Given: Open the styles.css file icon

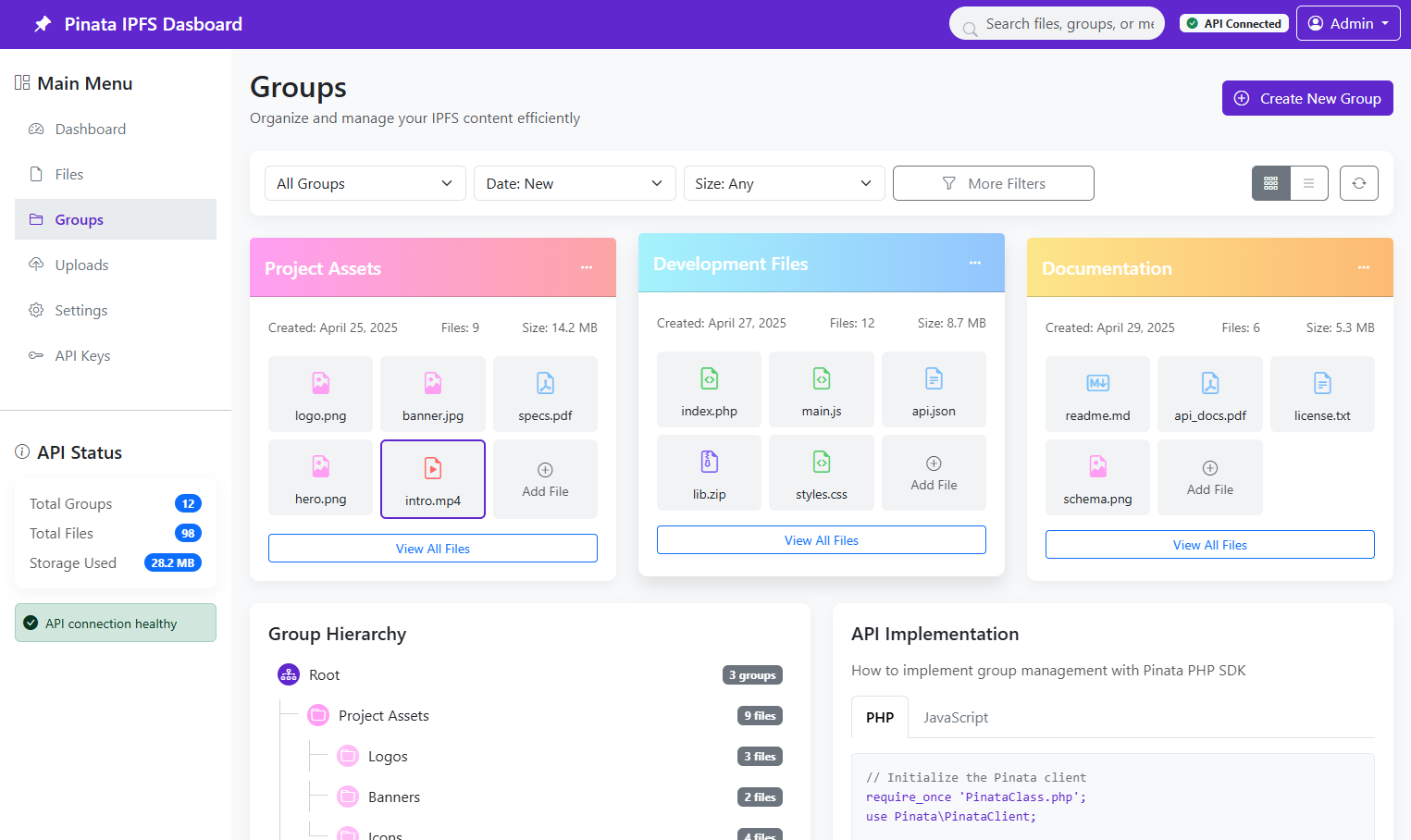Looking at the screenshot, I should [822, 462].
